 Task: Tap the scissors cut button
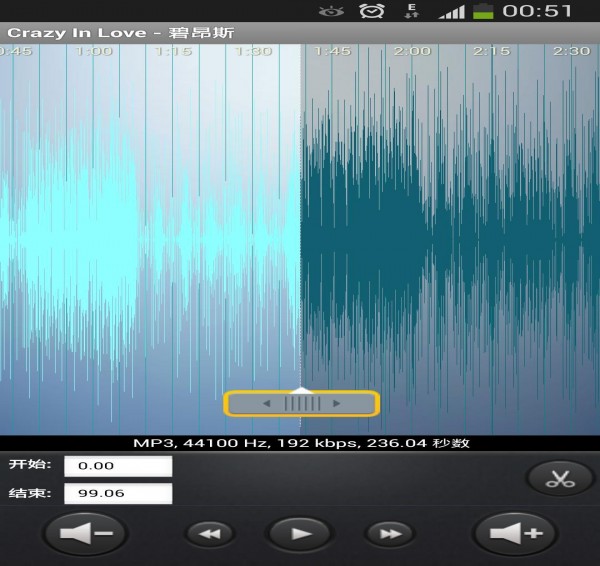pyautogui.click(x=560, y=478)
